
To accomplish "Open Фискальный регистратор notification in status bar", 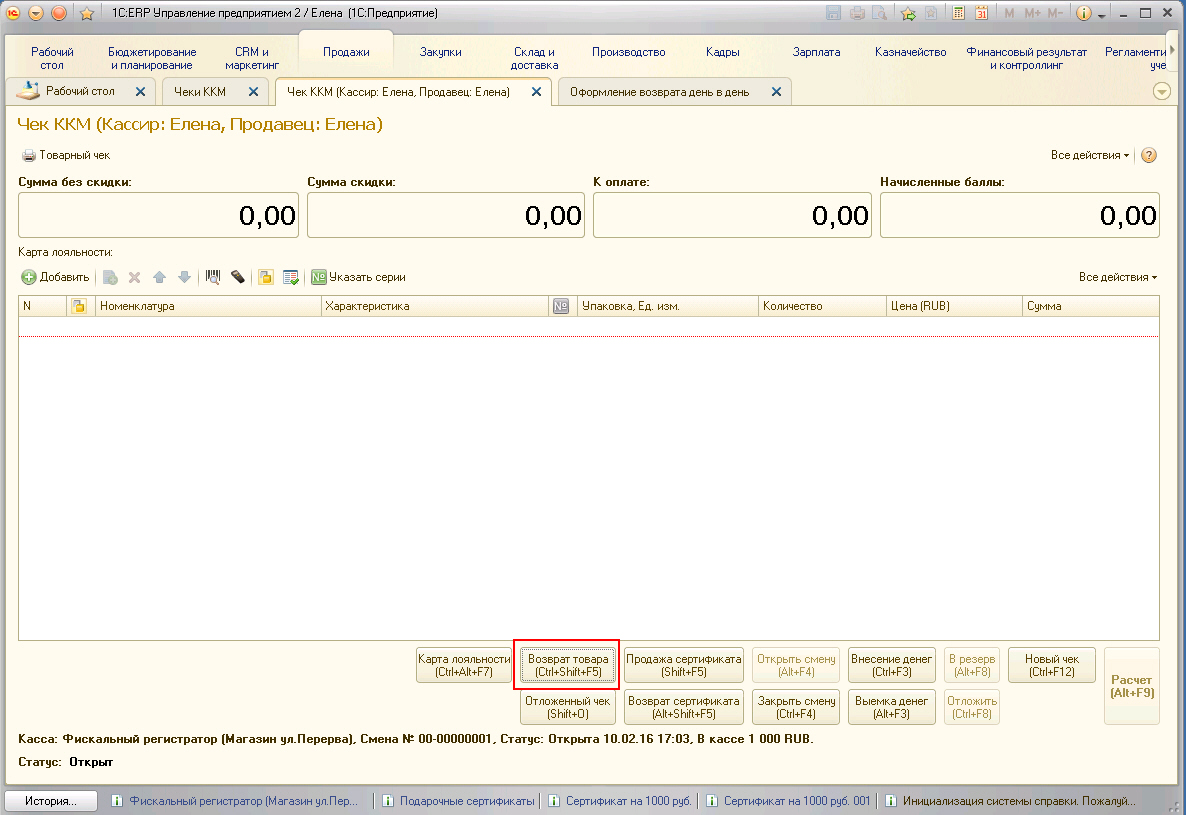I will (234, 801).
